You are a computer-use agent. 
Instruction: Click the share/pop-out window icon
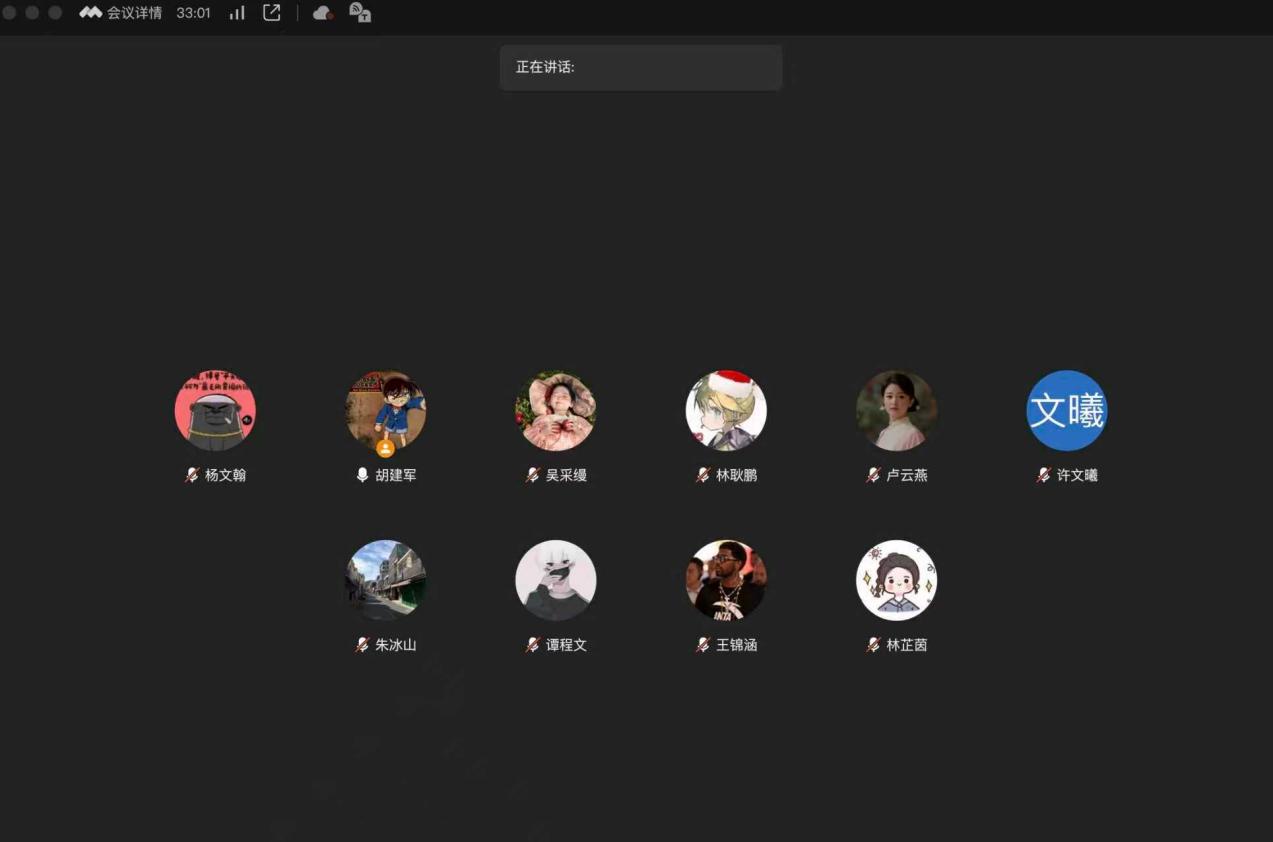(271, 13)
